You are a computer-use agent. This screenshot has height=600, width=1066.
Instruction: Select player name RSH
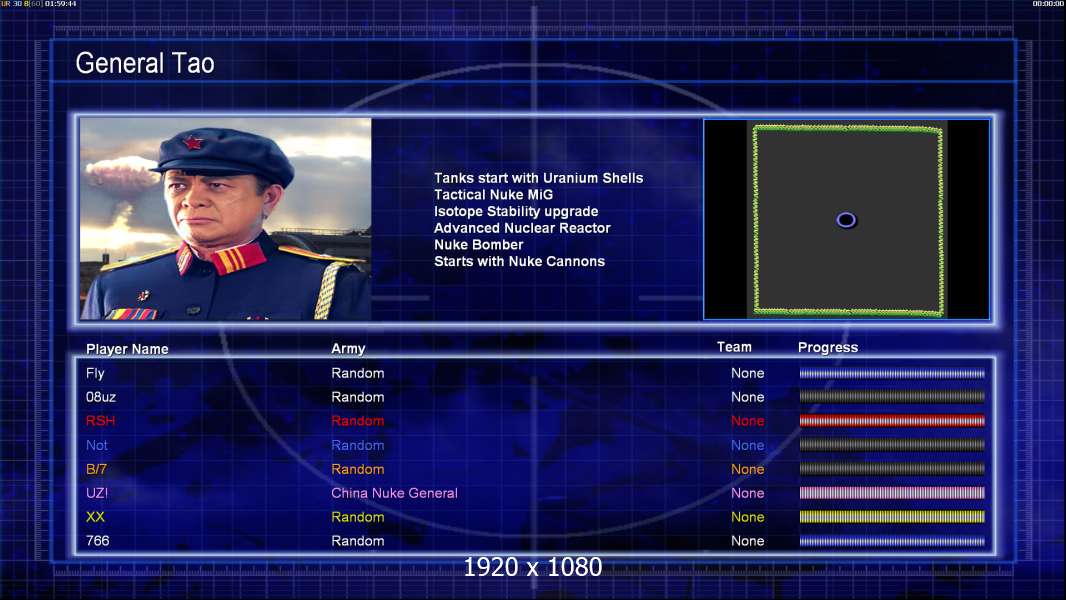[101, 421]
